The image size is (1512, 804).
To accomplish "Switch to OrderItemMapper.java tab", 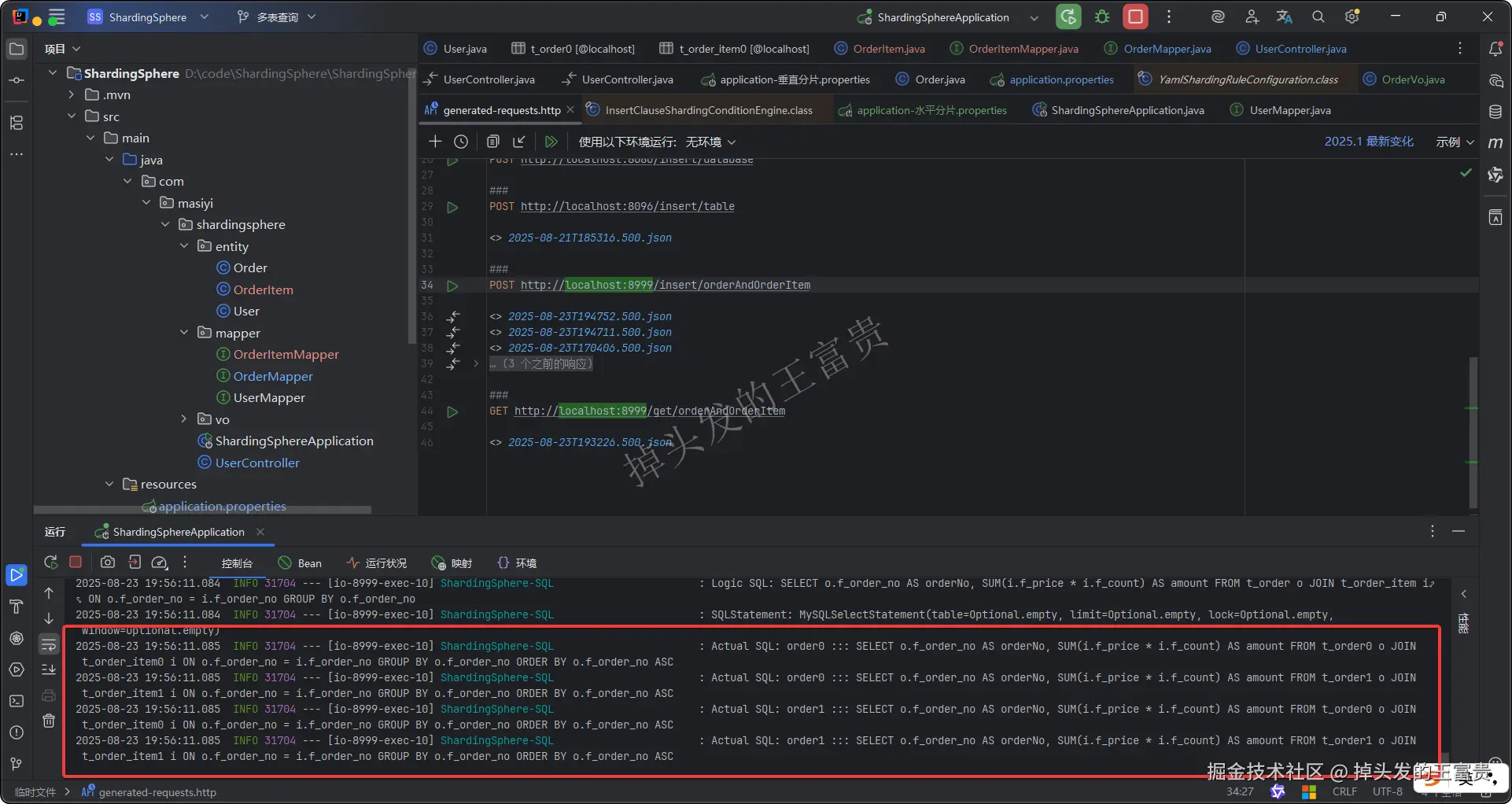I will click(1014, 49).
